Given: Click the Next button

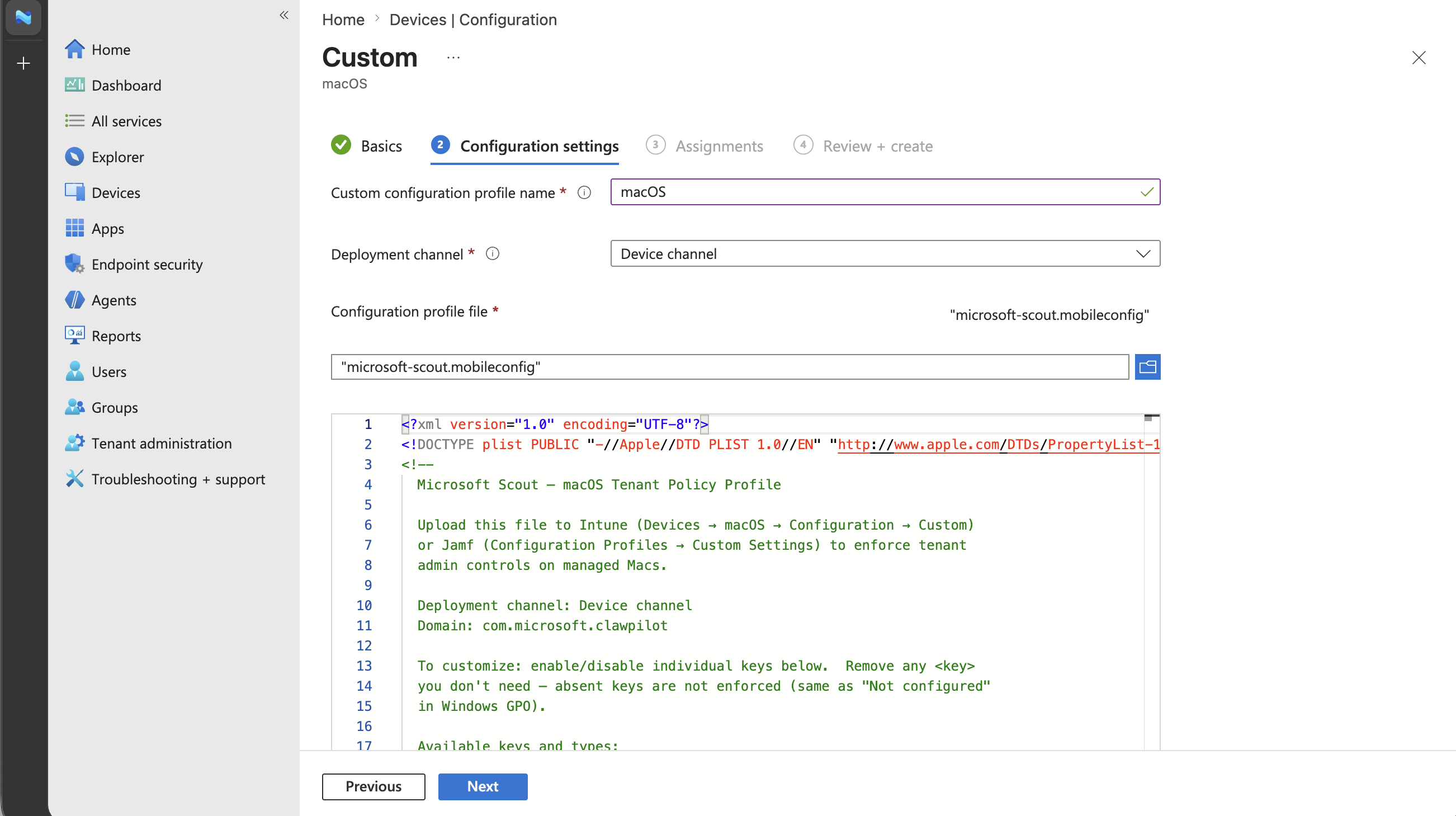Looking at the screenshot, I should (483, 786).
